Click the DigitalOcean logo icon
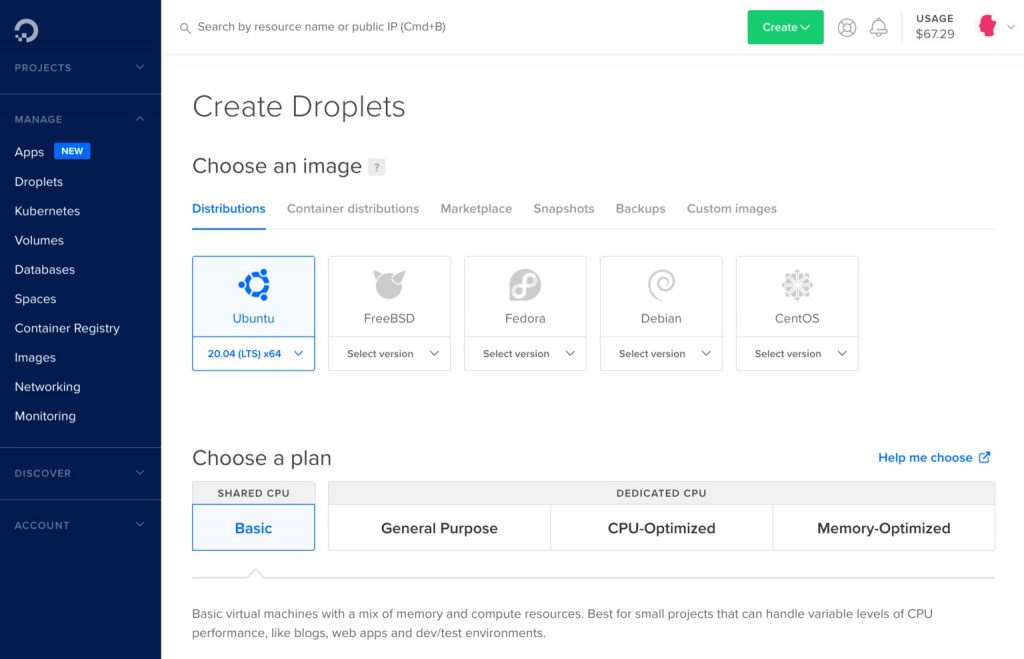This screenshot has width=1024, height=659. click(x=27, y=30)
